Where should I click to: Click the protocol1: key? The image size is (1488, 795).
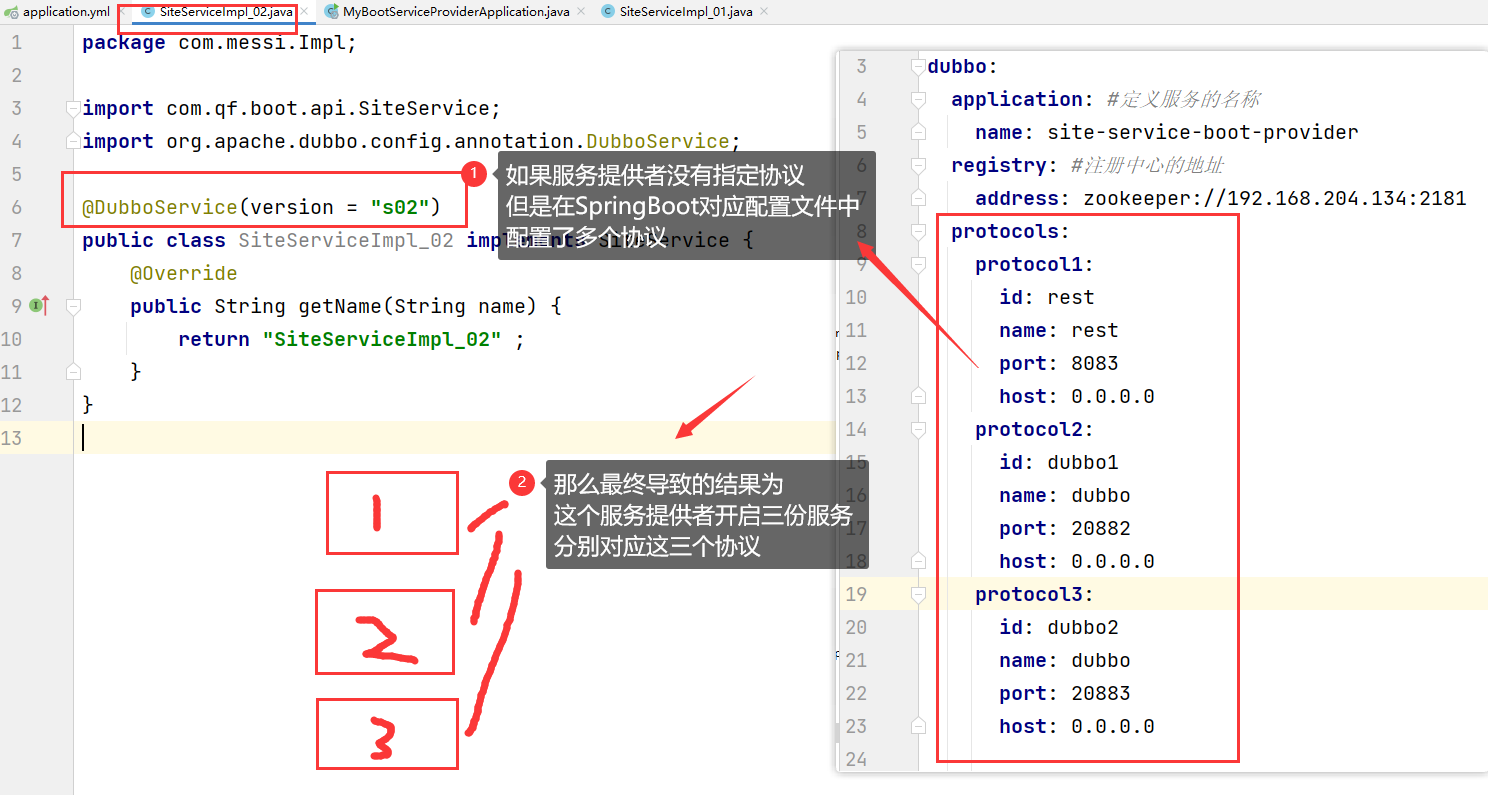pos(1035,264)
